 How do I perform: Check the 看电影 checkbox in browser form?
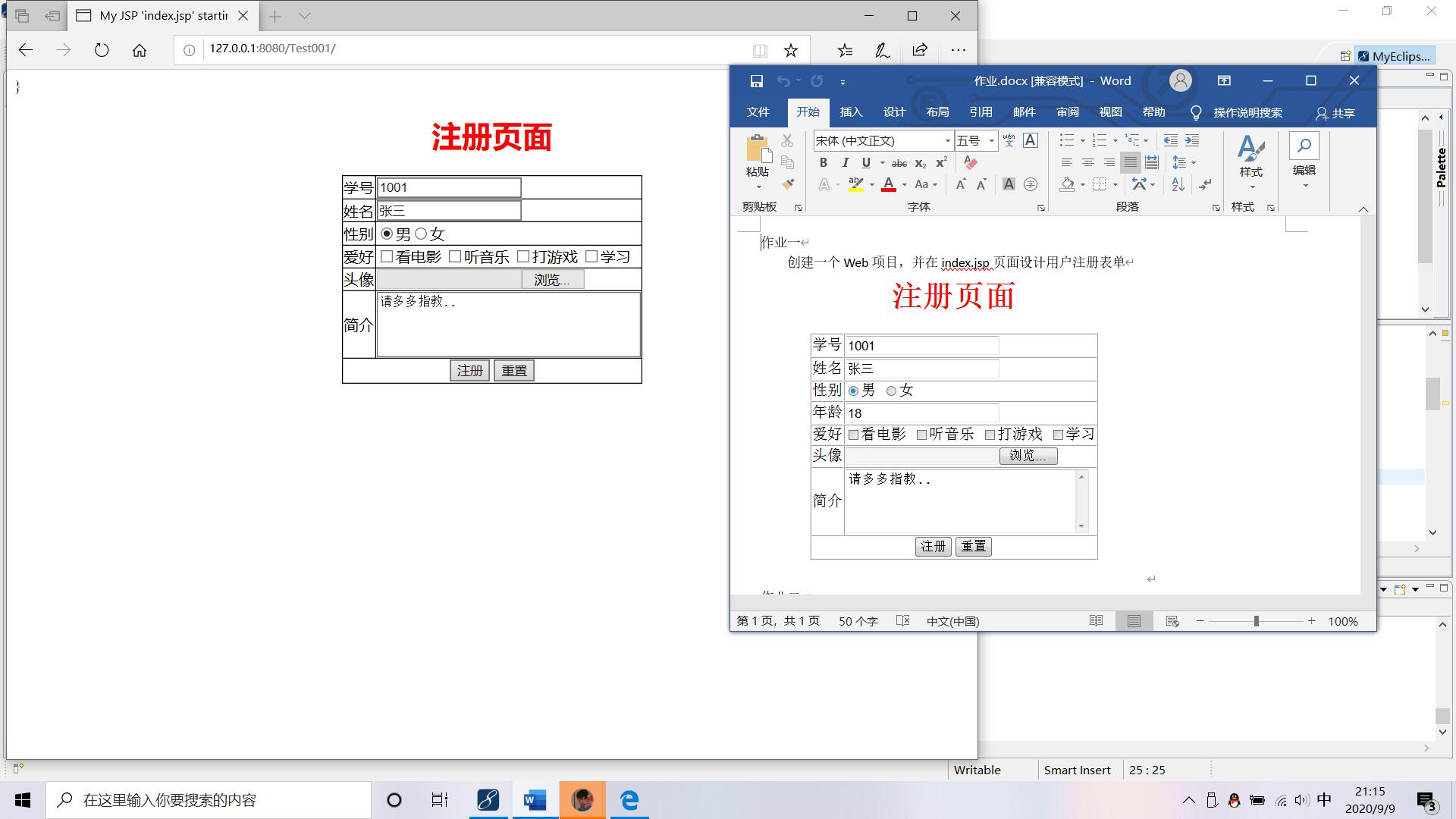click(x=387, y=257)
